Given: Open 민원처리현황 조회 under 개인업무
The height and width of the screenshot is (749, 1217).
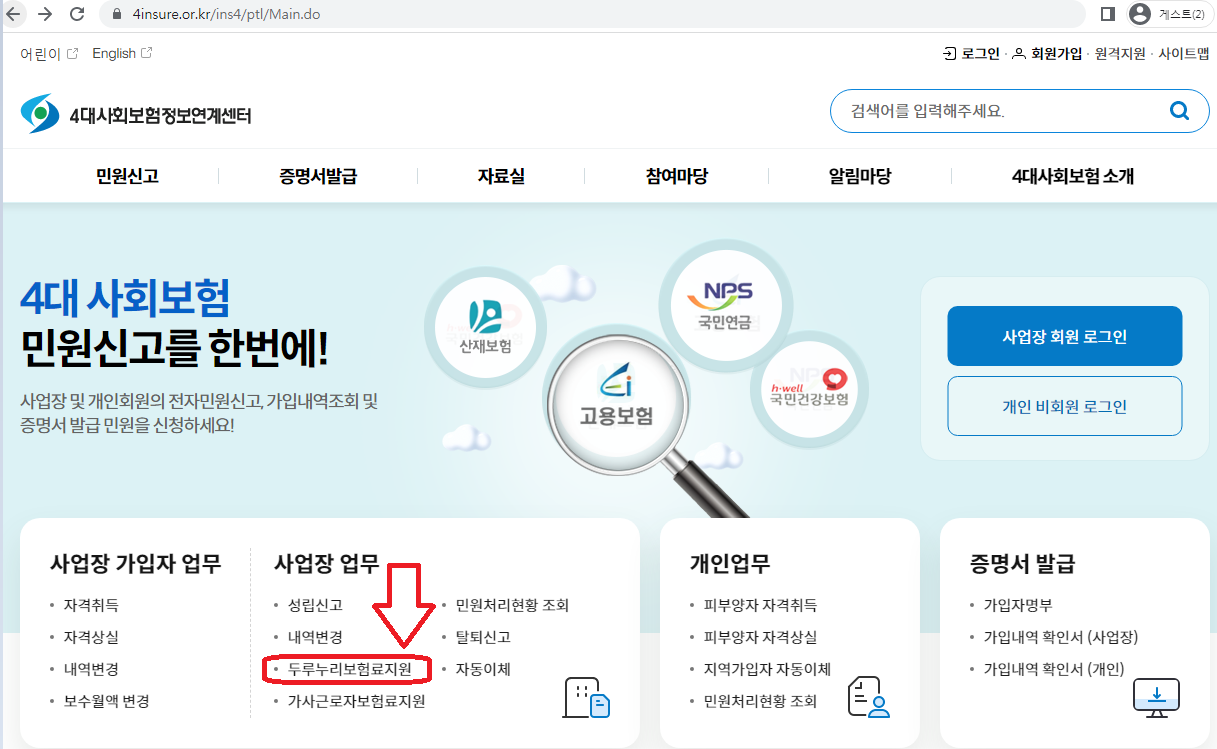Looking at the screenshot, I should coord(760,701).
